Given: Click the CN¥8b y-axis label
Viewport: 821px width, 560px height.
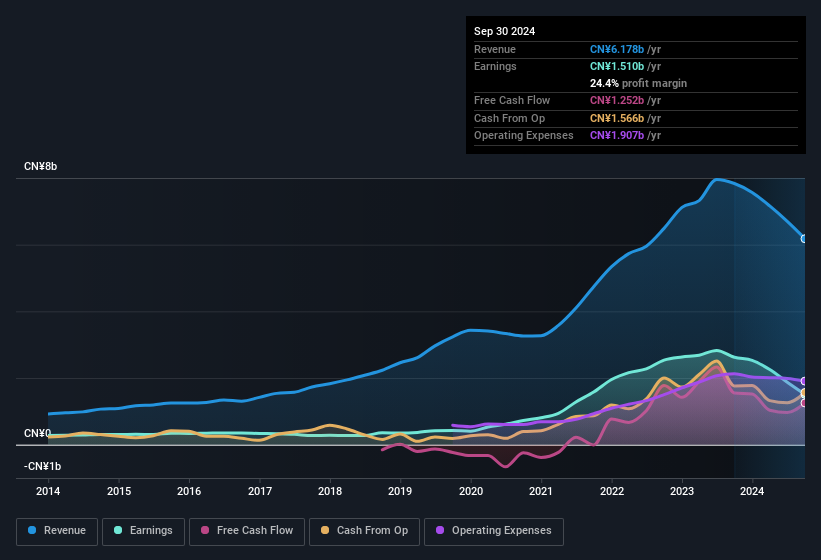Looking at the screenshot, I should 40,166.
